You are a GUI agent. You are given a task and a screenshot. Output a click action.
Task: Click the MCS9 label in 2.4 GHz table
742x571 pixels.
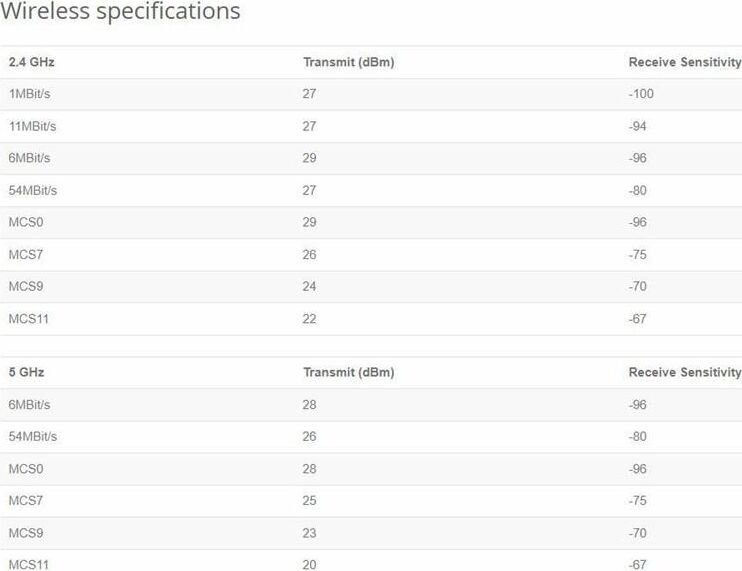pyautogui.click(x=26, y=287)
